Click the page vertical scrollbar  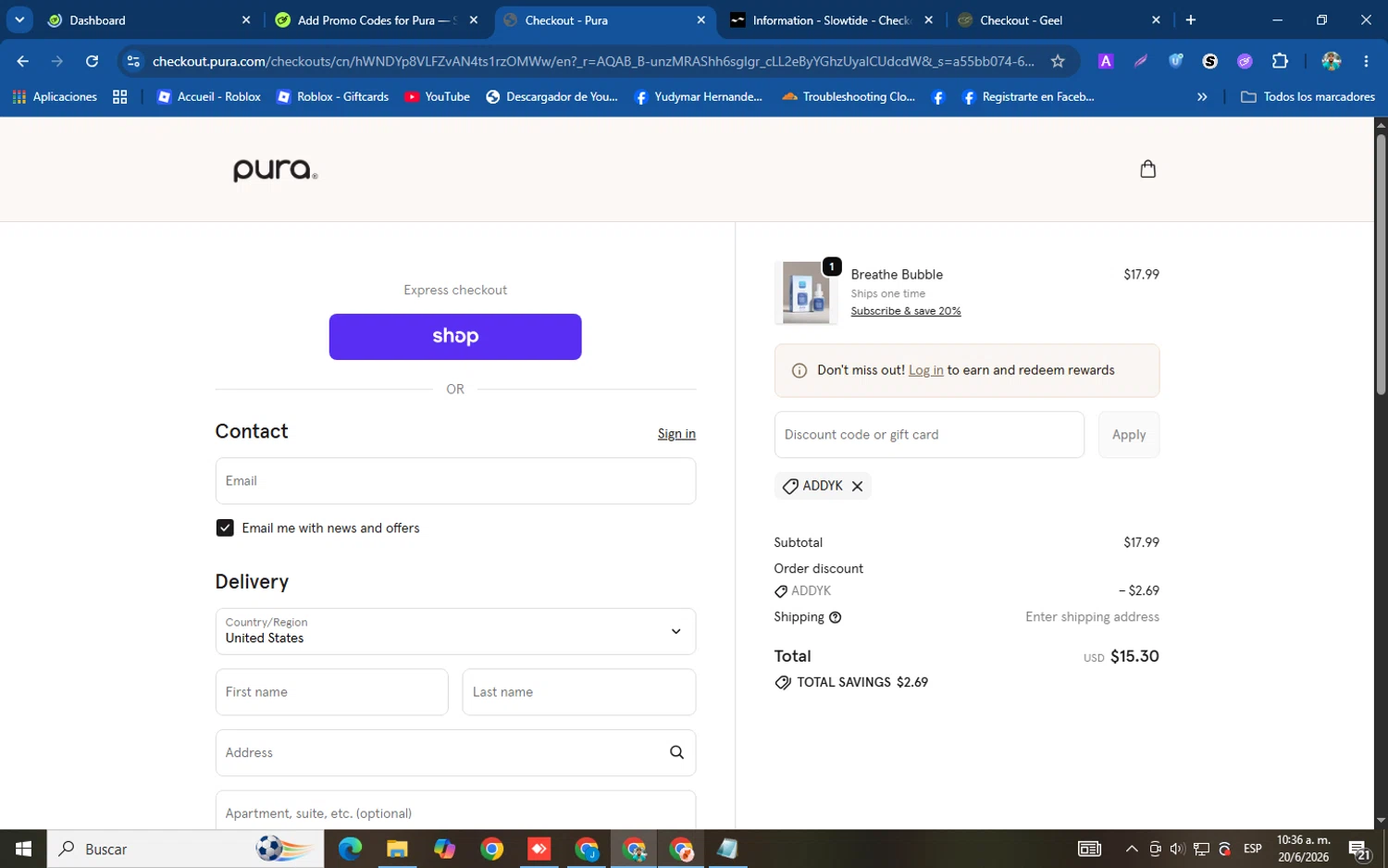1381,264
